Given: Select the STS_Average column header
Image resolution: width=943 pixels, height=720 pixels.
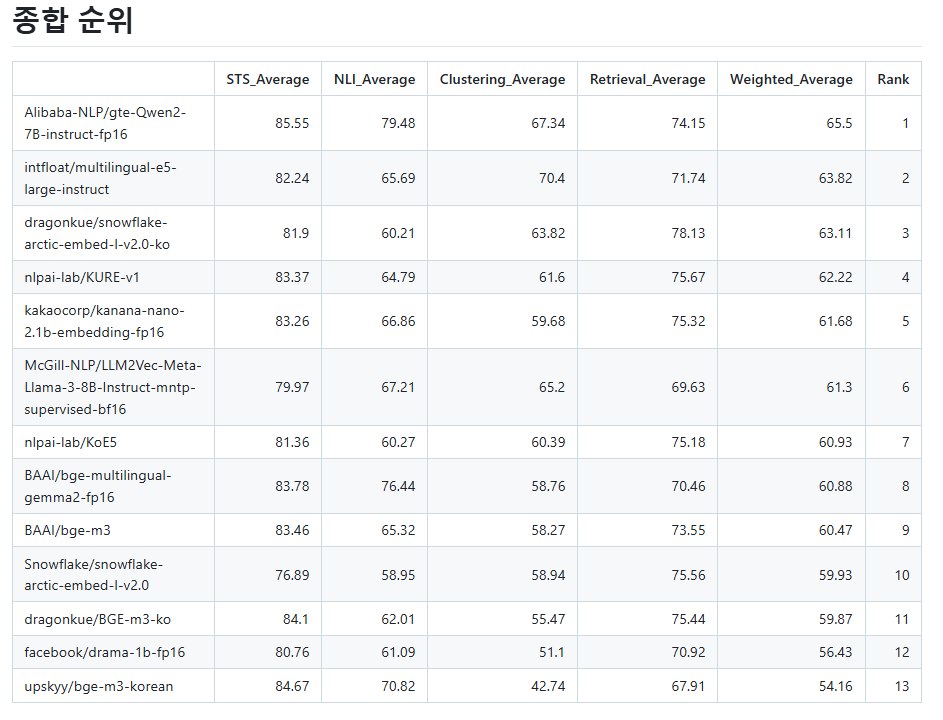Looking at the screenshot, I should coord(268,79).
